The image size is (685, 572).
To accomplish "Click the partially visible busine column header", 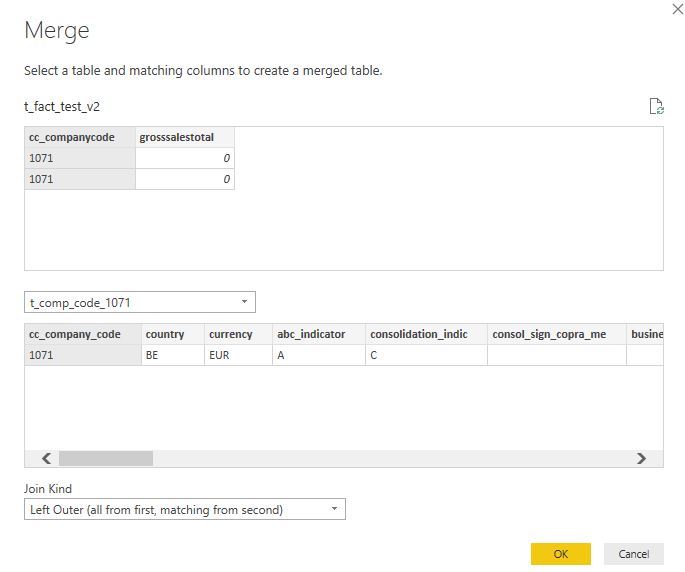I will 645,334.
